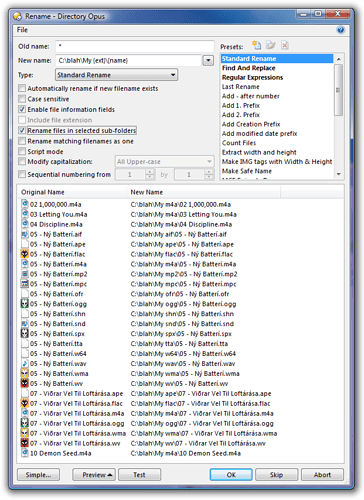Viewport: 364px width, 500px height.
Task: Click the Abort button
Action: 322,475
